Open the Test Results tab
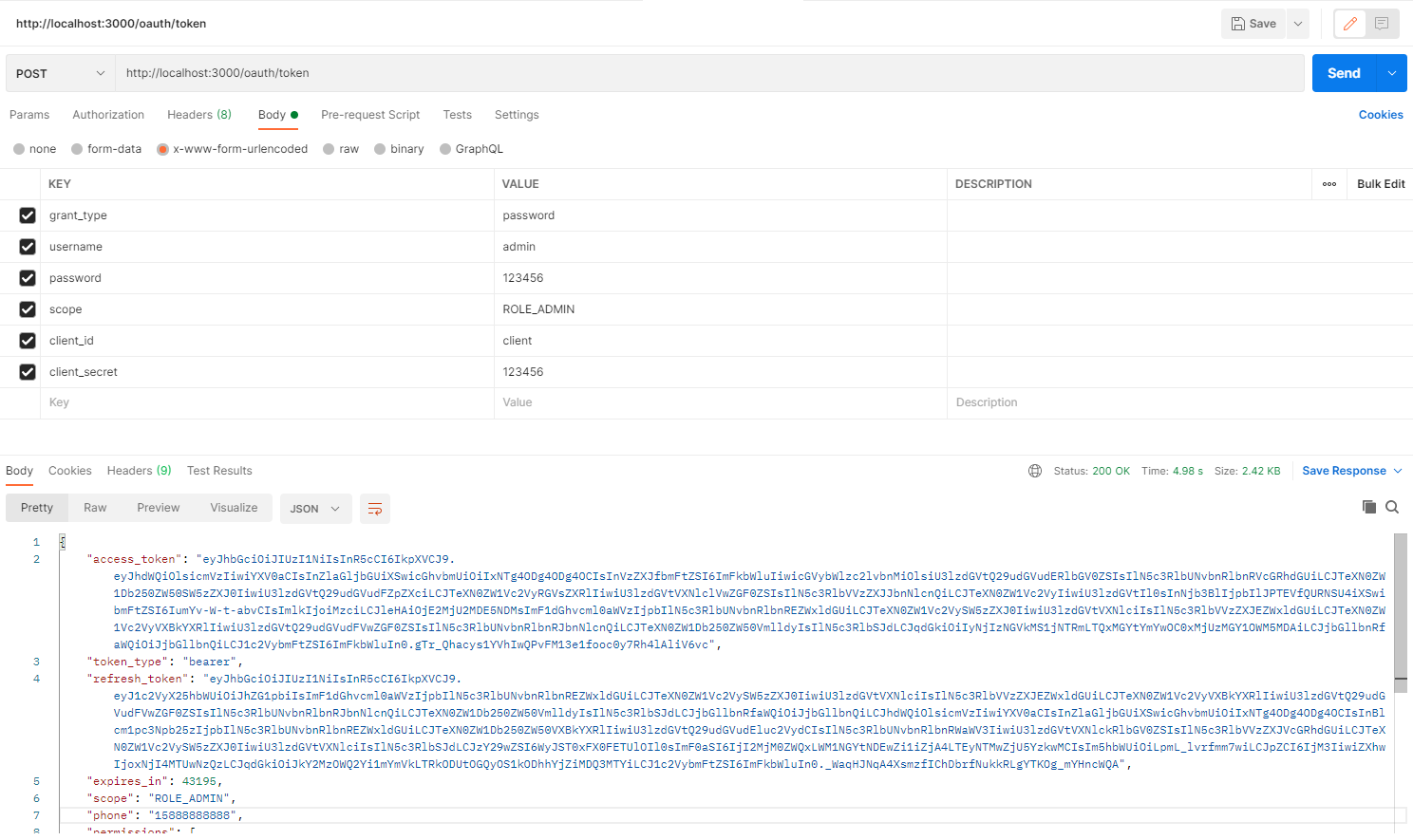 [x=219, y=471]
